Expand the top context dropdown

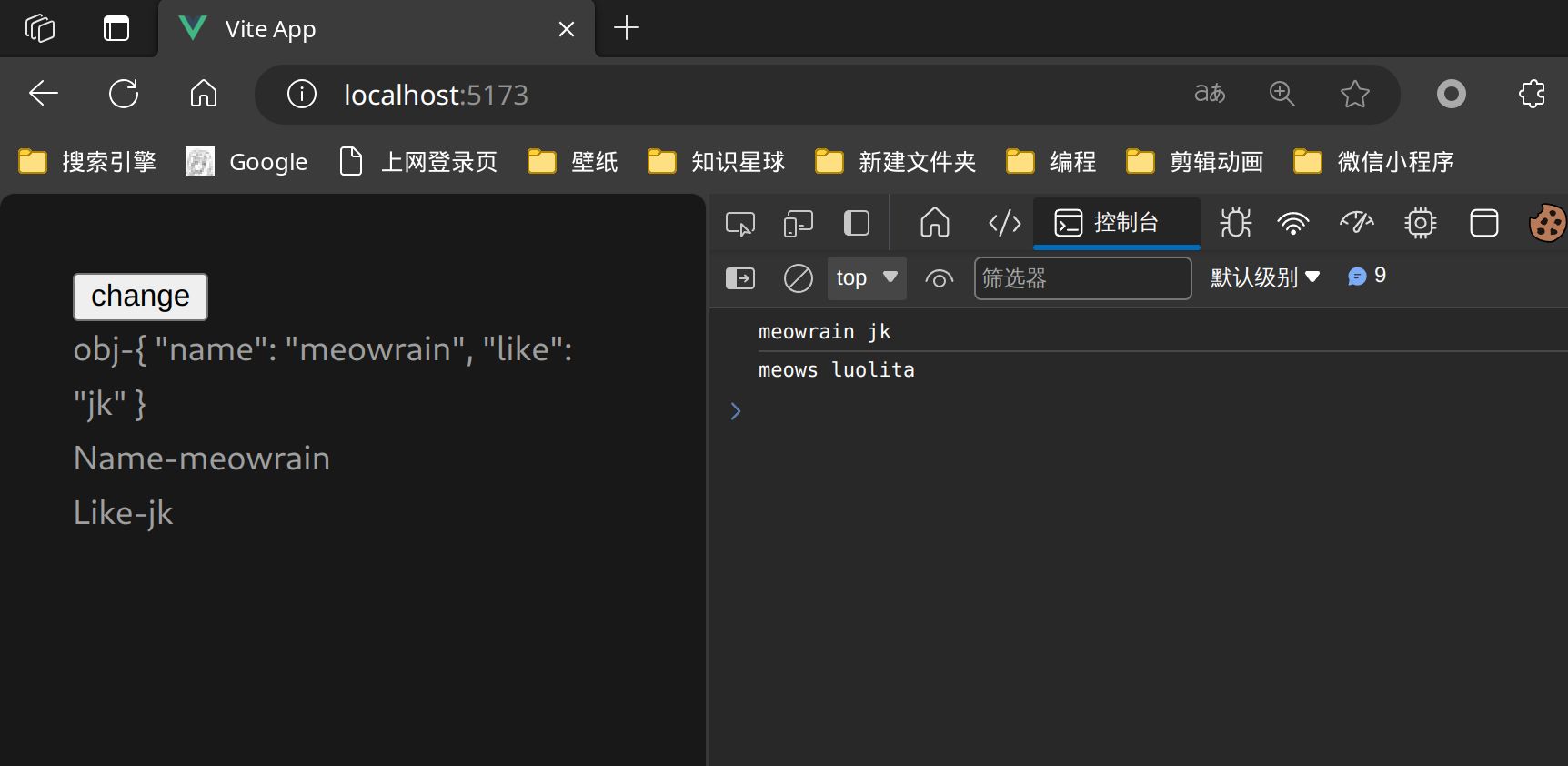point(866,278)
